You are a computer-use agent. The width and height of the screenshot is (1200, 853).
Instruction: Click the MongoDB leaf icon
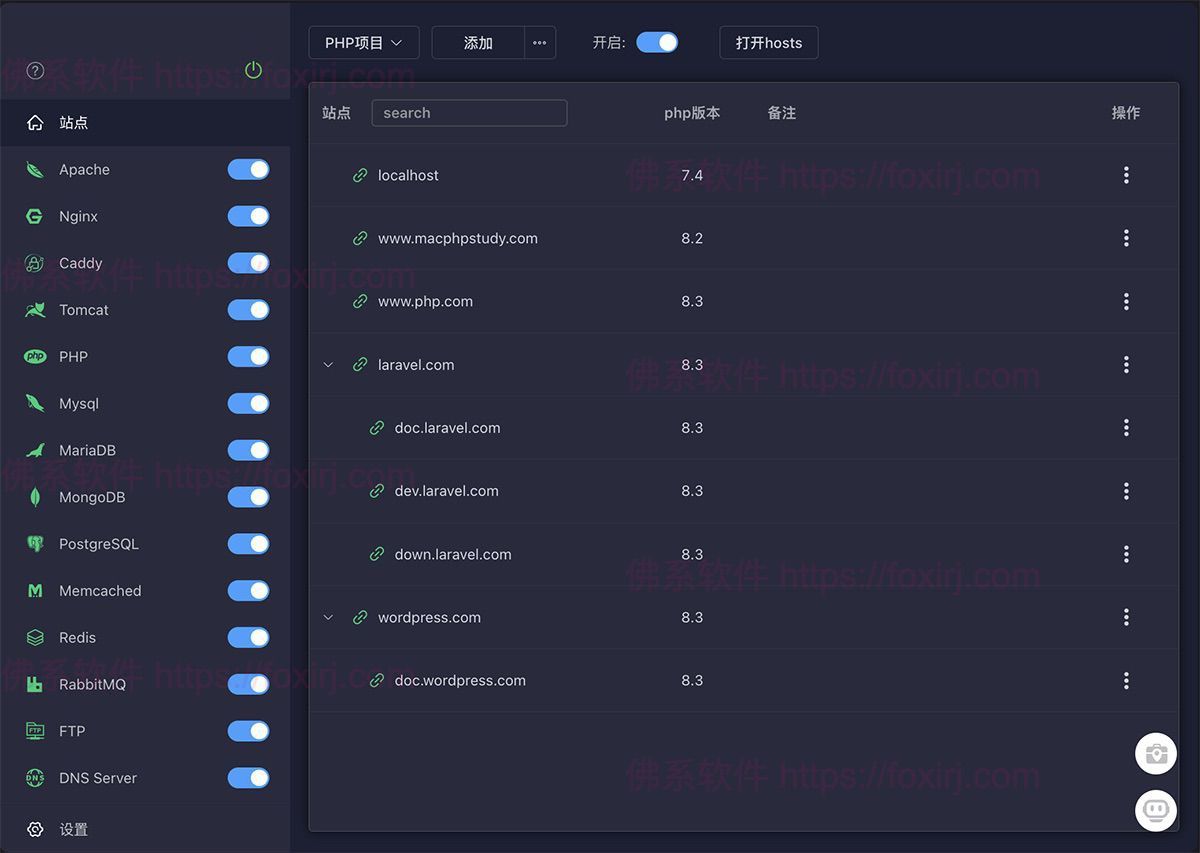(34, 497)
